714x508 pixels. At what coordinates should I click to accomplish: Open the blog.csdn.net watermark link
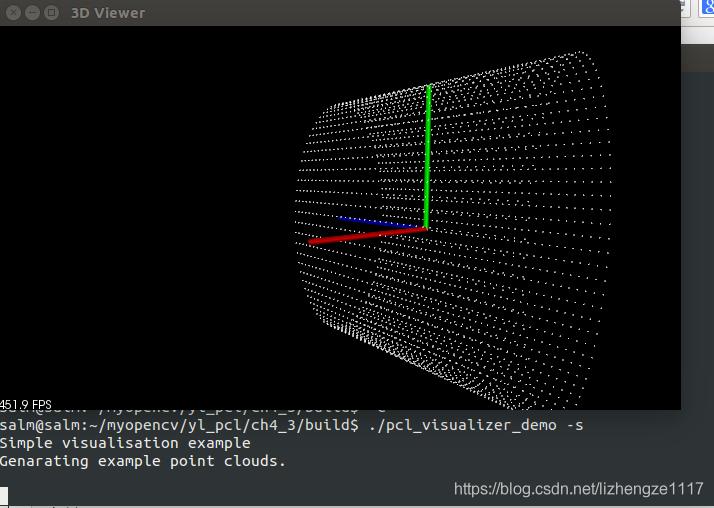pyautogui.click(x=578, y=489)
